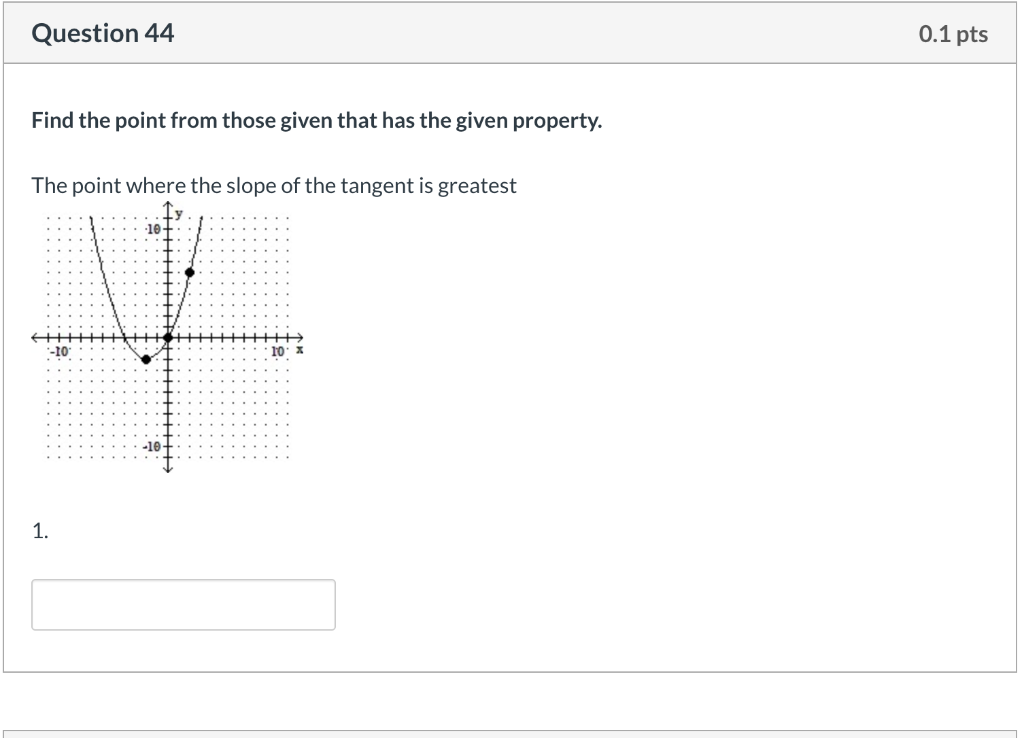The height and width of the screenshot is (738, 1024).
Task: Click the answer number 1 label
Action: click(39, 532)
